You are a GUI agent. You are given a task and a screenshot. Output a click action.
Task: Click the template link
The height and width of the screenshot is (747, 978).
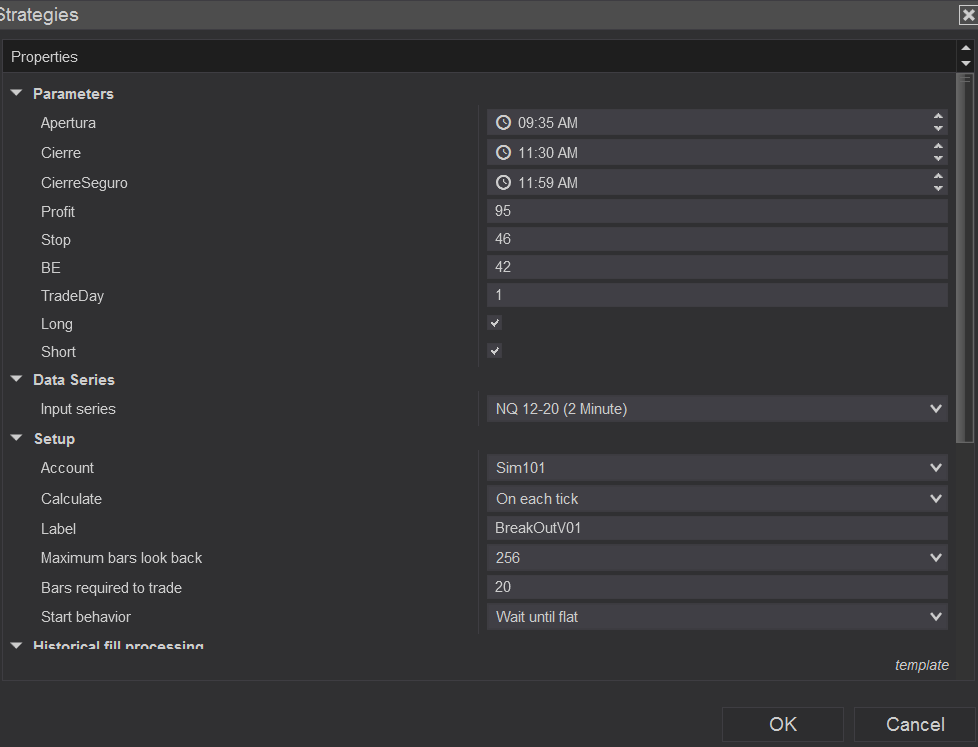(921, 665)
